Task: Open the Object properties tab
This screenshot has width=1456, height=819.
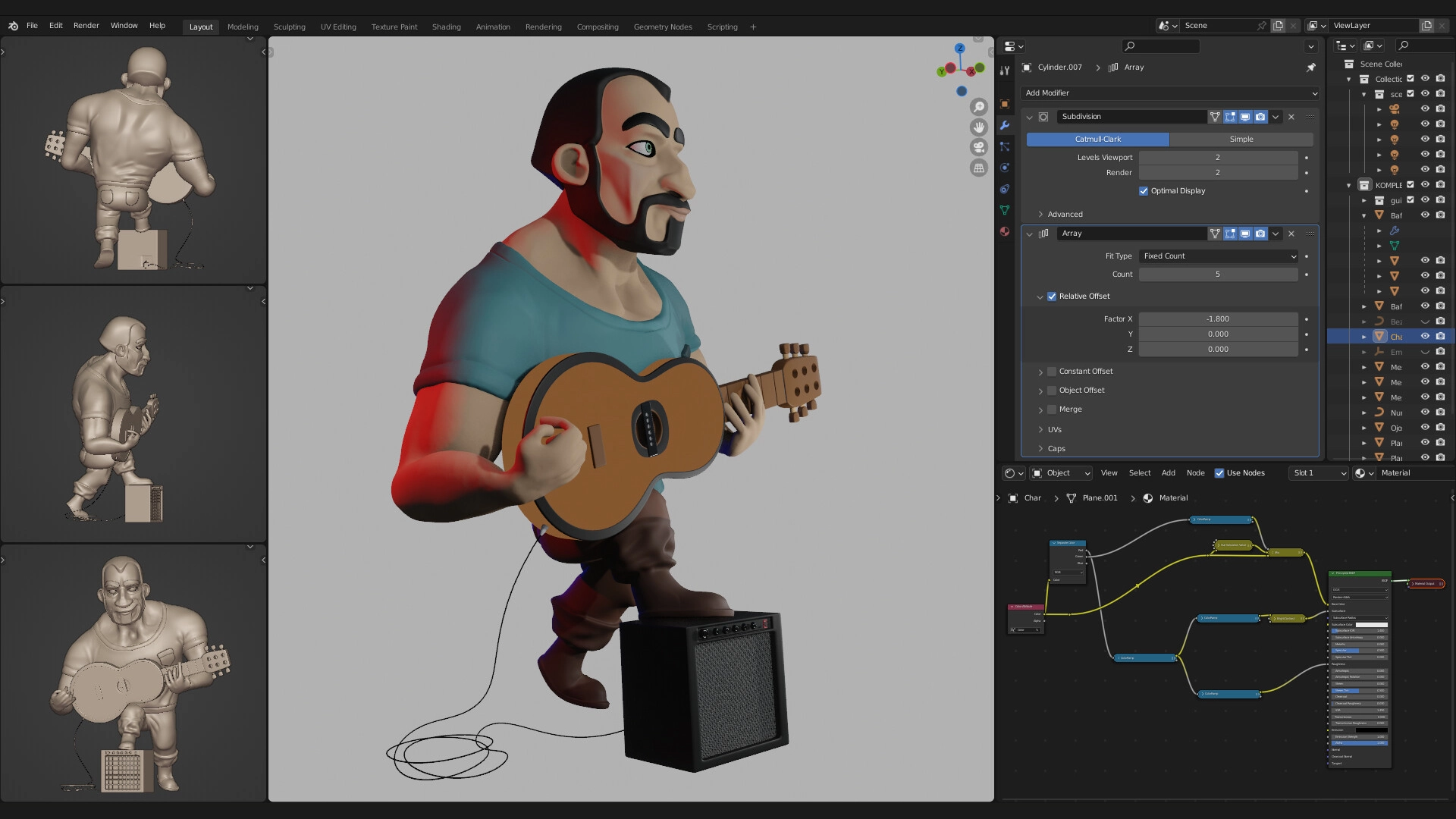Action: tap(1005, 104)
